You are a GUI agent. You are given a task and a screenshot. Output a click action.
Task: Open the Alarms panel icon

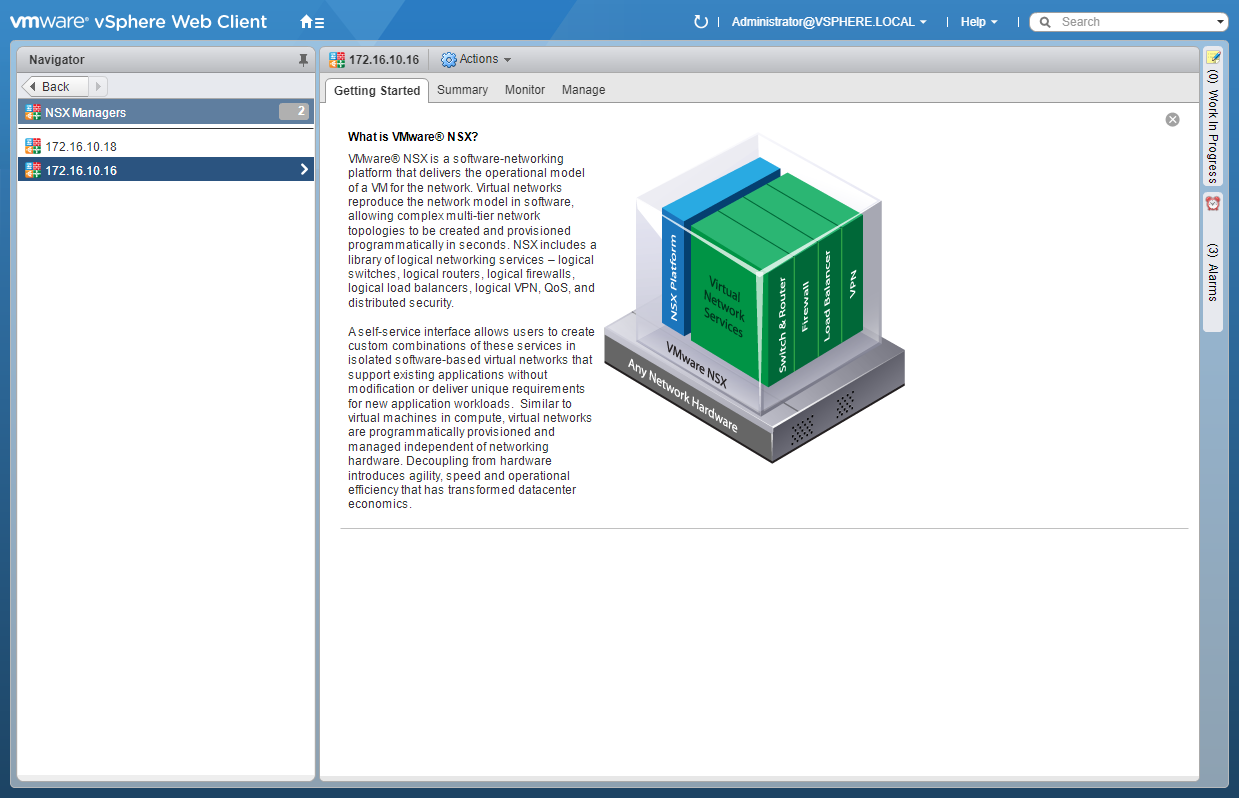[x=1213, y=203]
